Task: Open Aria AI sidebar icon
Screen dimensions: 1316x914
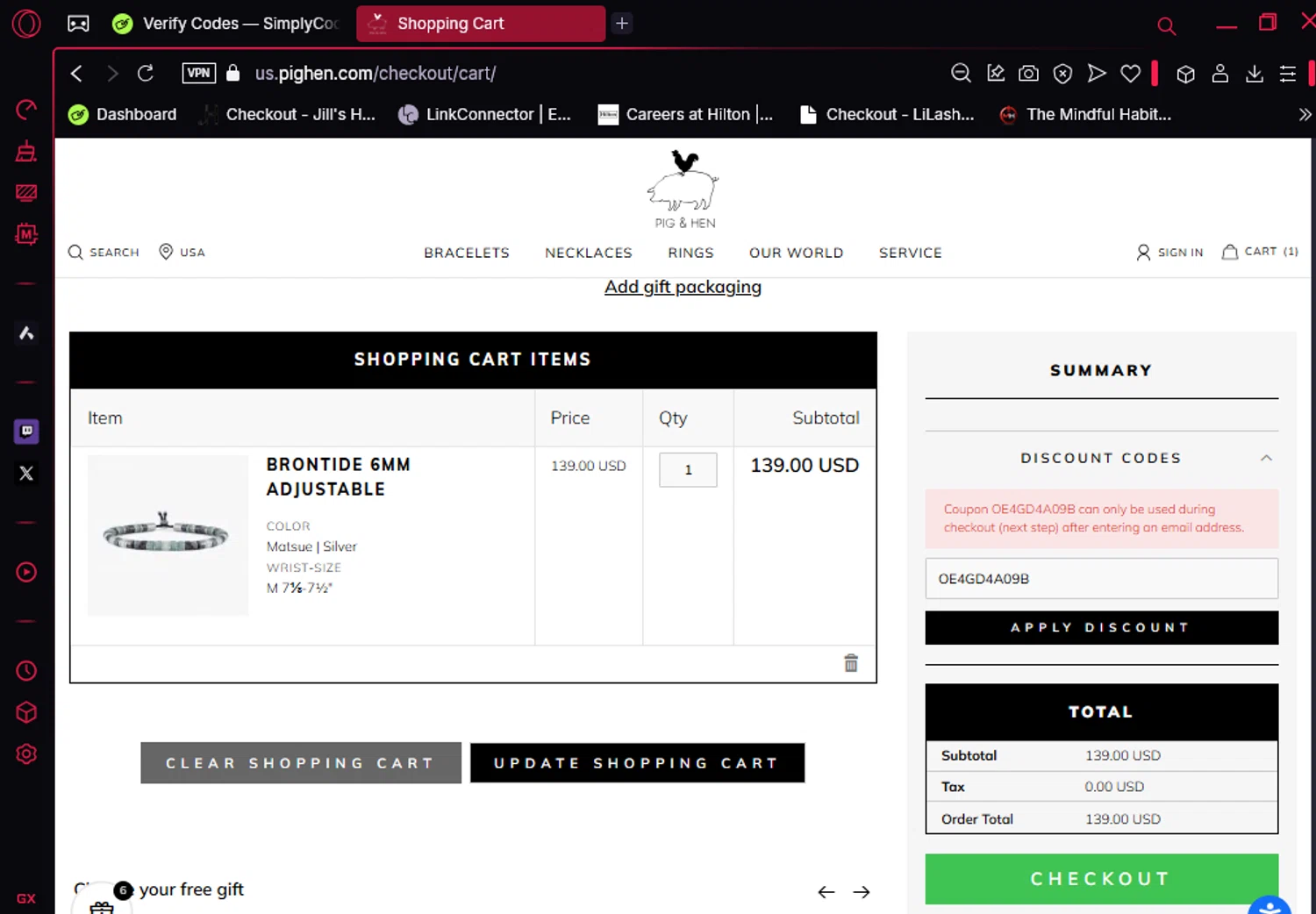Action: [26, 333]
